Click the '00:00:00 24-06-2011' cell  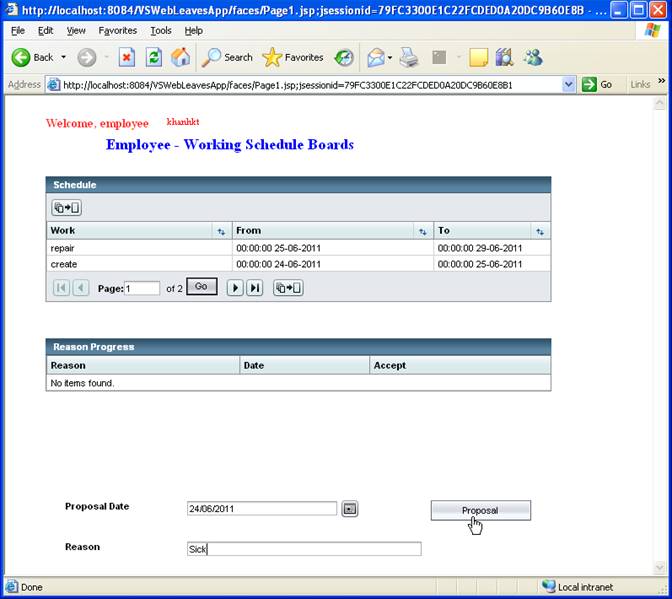pos(333,264)
